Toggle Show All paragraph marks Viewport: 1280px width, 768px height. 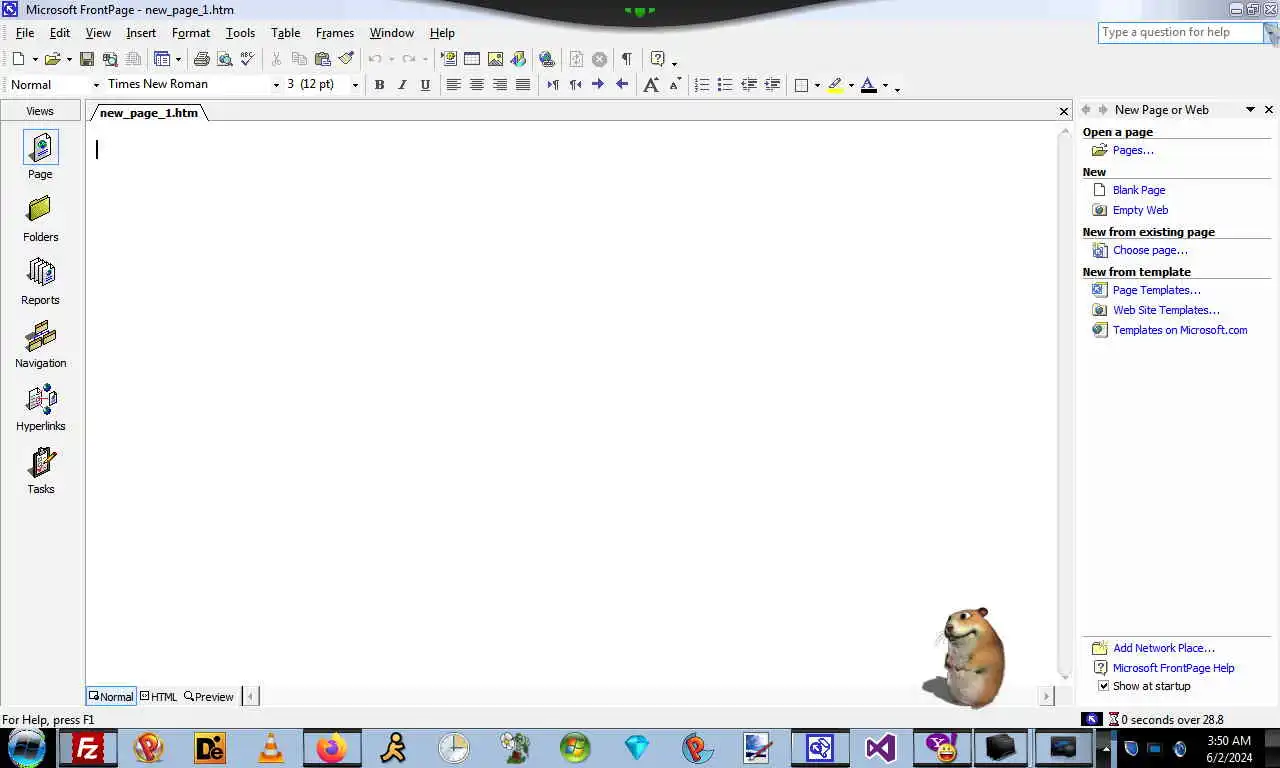626,59
